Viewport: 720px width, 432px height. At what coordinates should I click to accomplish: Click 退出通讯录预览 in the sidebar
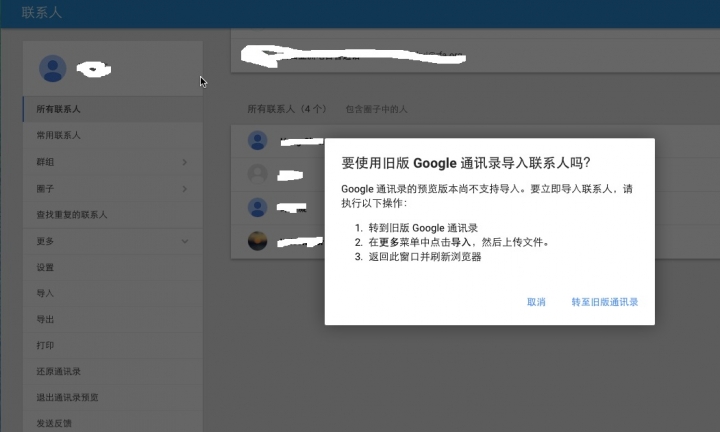113,398
